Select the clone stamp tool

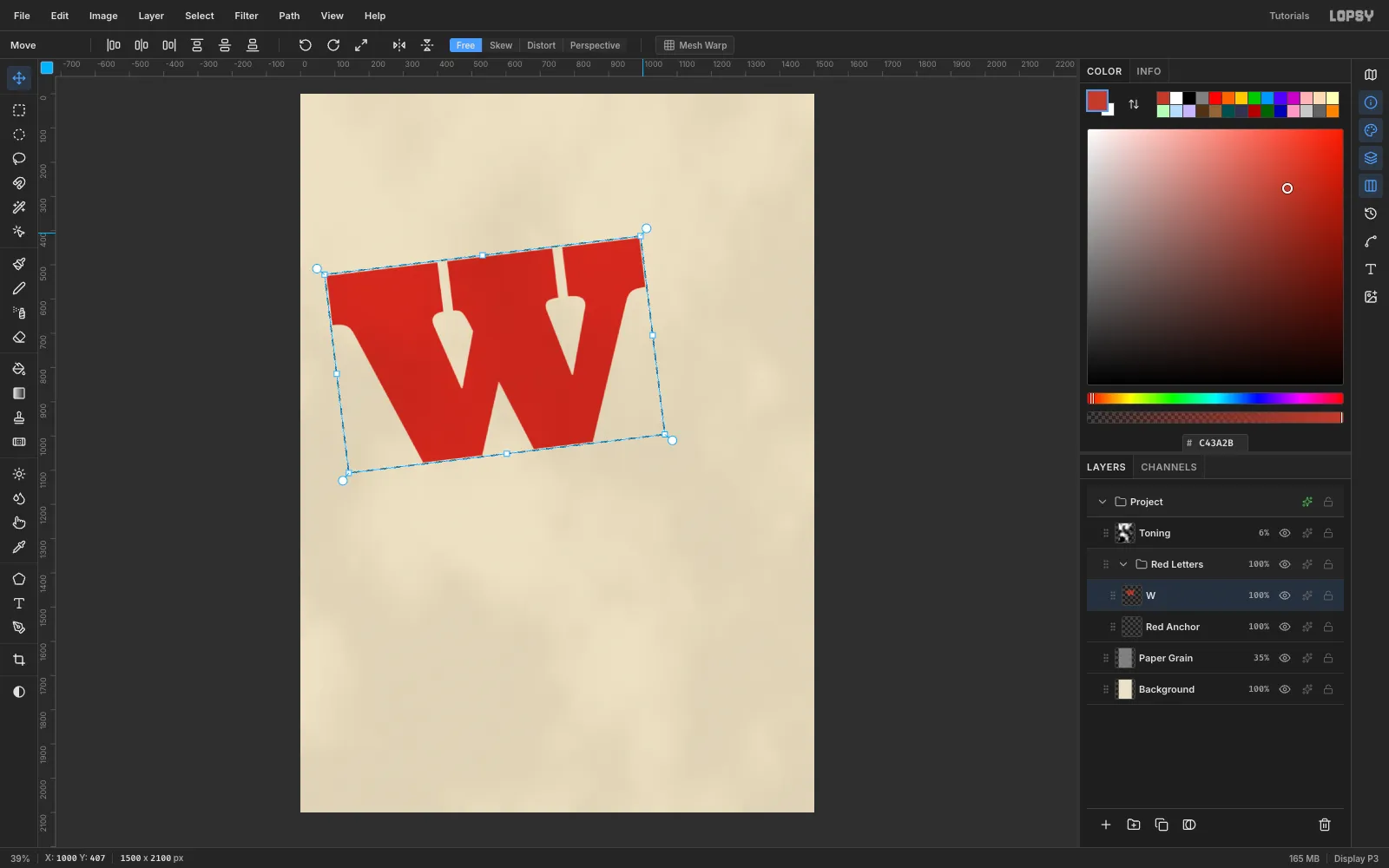[x=18, y=418]
